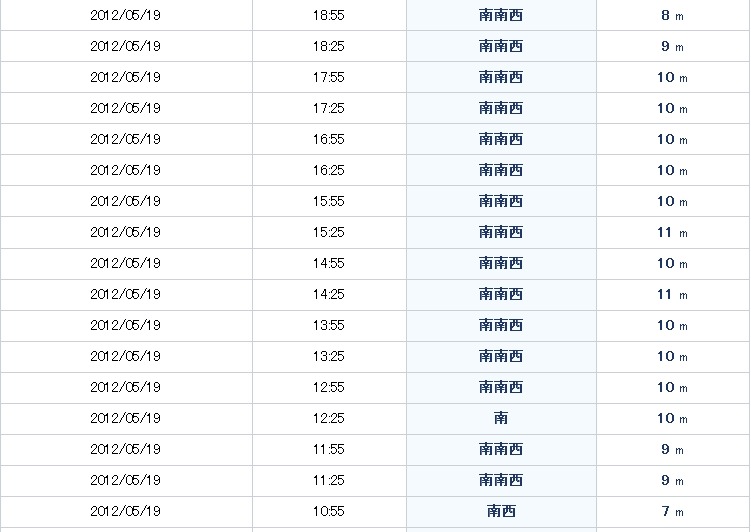The image size is (751, 532).
Task: Select the 14:55 time cell
Action: click(x=329, y=263)
